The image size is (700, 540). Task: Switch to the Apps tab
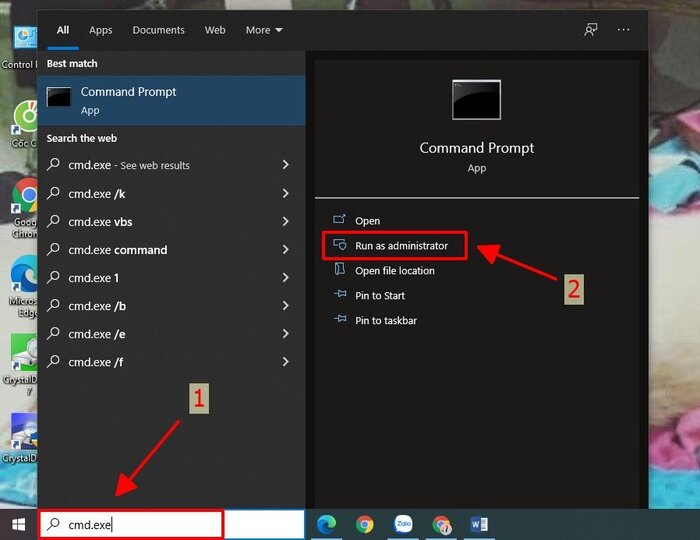tap(100, 30)
